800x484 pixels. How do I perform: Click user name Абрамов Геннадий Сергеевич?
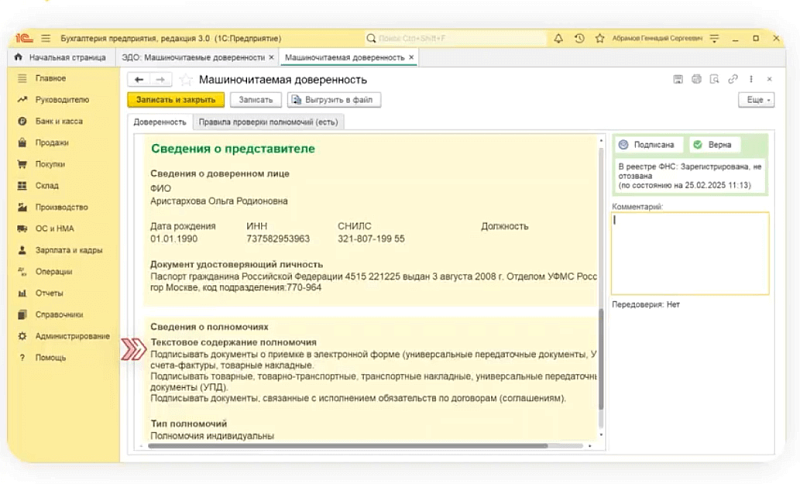(657, 38)
